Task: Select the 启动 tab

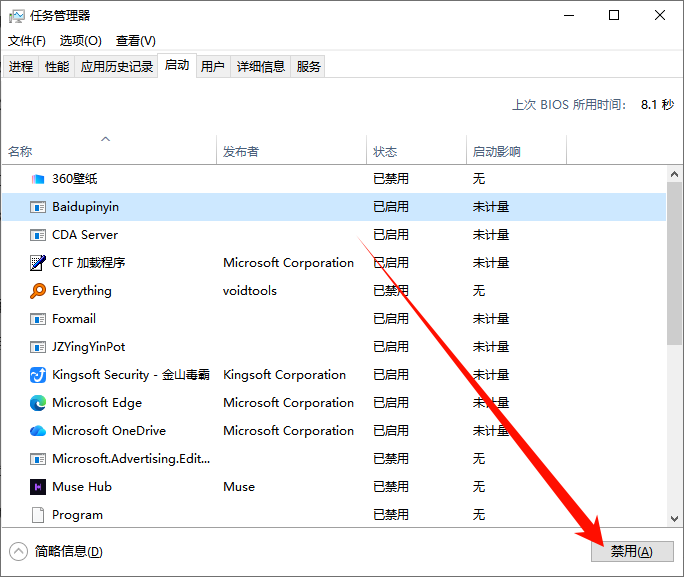Action: pyautogui.click(x=177, y=65)
